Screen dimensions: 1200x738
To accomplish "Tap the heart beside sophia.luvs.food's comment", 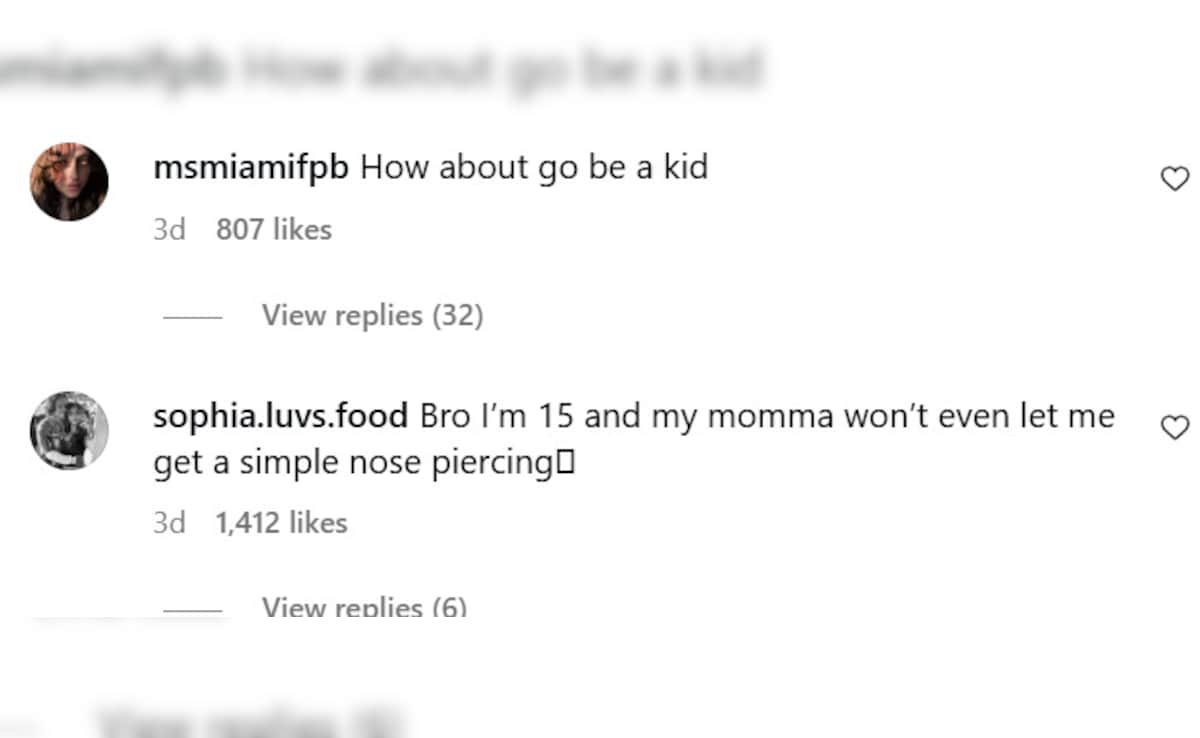I will tap(1174, 428).
